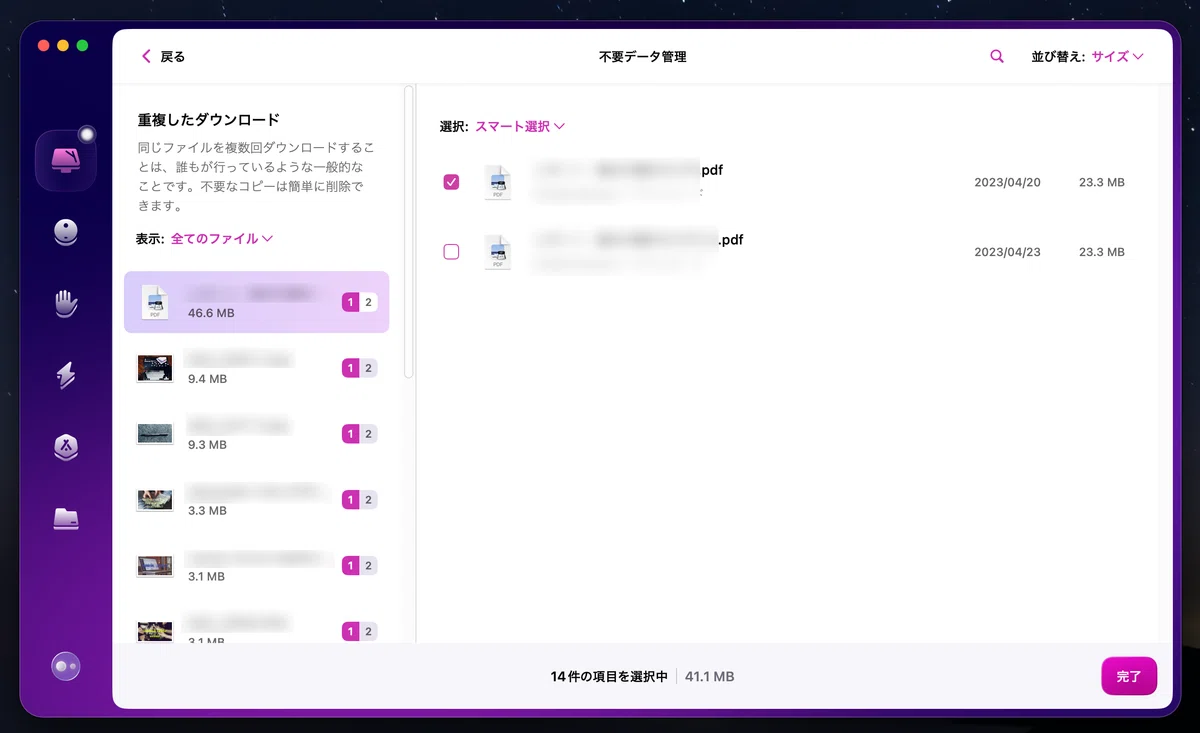This screenshot has width=1200, height=733.
Task: Click the 重複したダウンロード heading
Action: pos(209,120)
